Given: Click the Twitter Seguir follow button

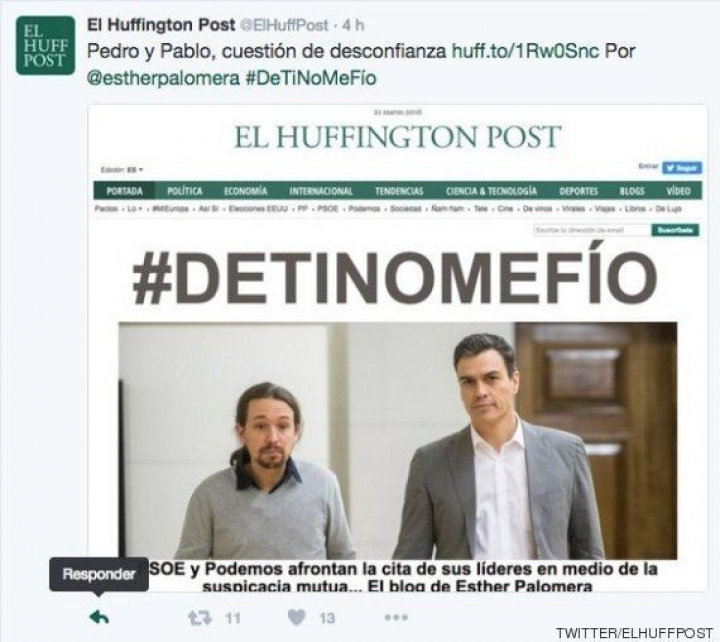Looking at the screenshot, I should pyautogui.click(x=681, y=168).
